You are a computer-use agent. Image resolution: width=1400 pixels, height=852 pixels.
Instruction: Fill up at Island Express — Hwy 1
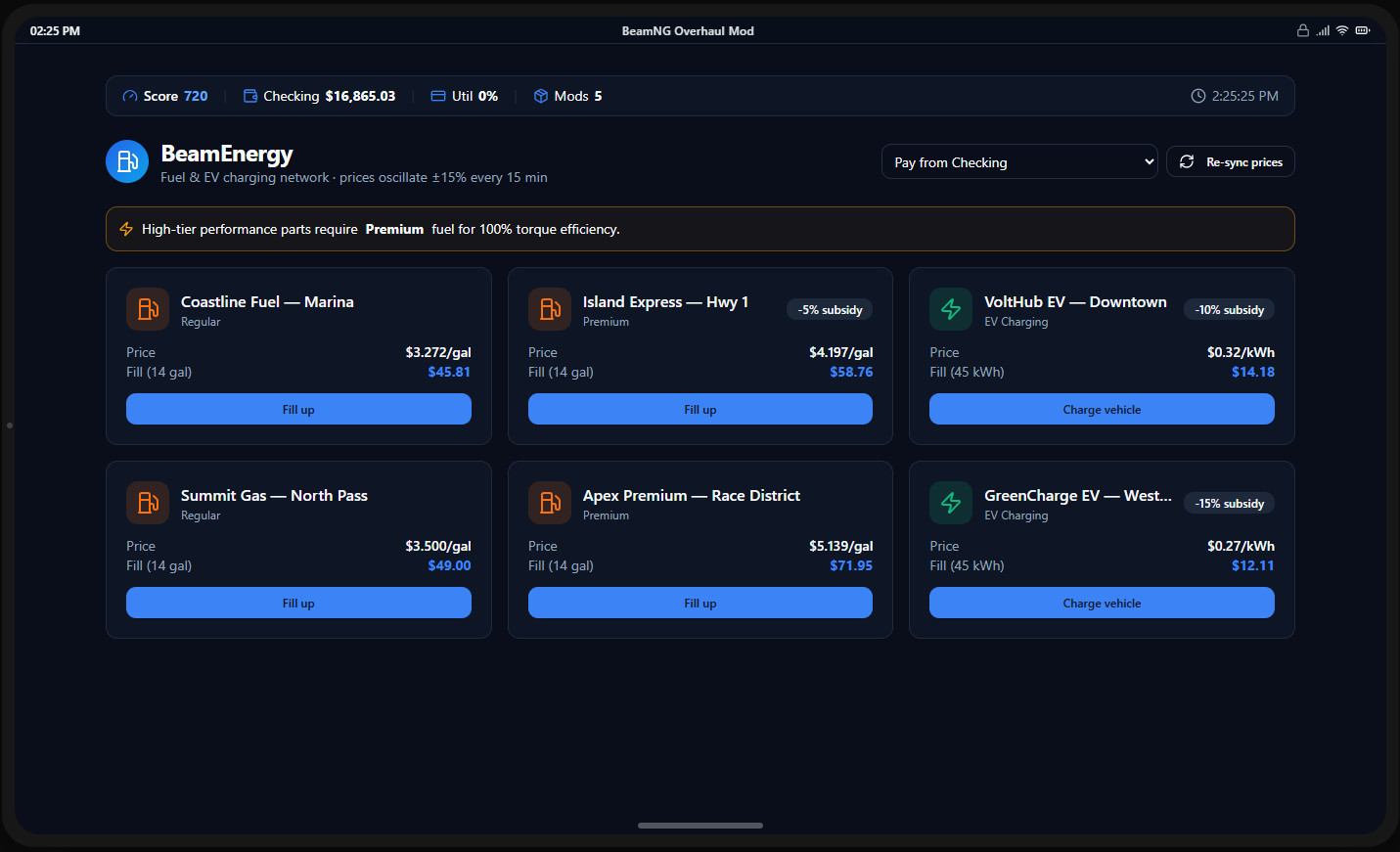click(x=700, y=409)
